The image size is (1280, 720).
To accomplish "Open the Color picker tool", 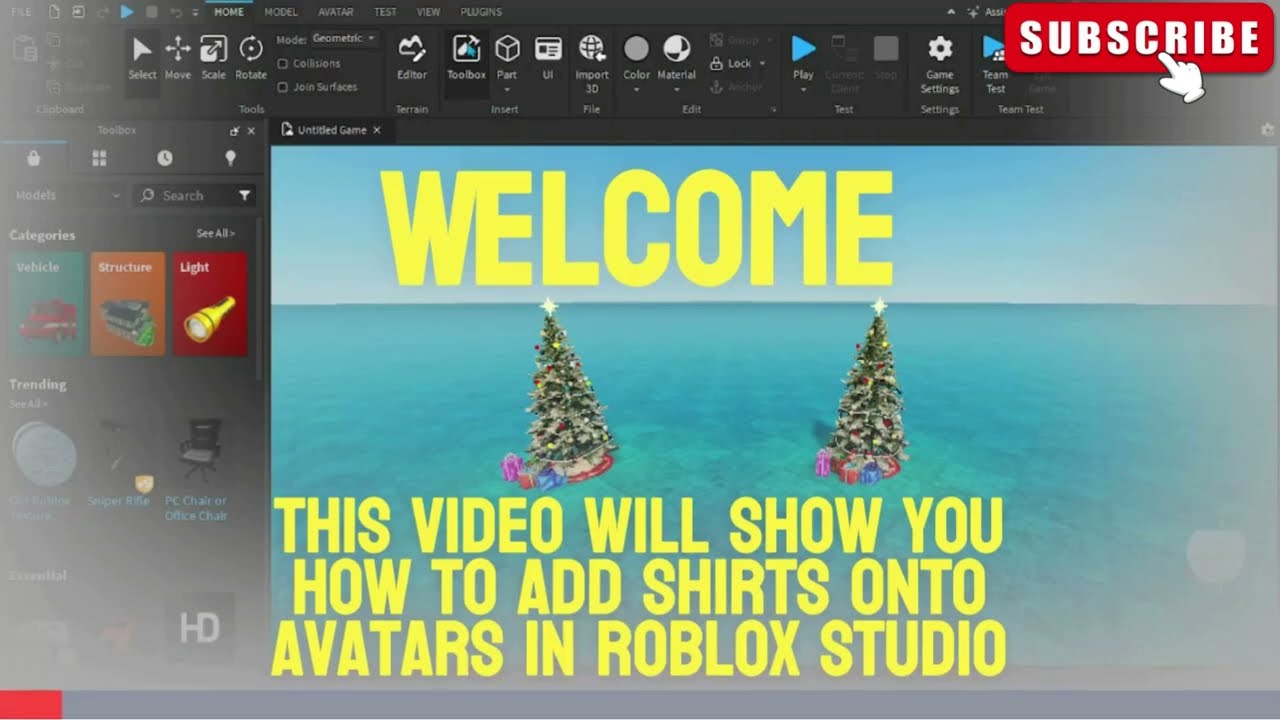I will point(636,56).
